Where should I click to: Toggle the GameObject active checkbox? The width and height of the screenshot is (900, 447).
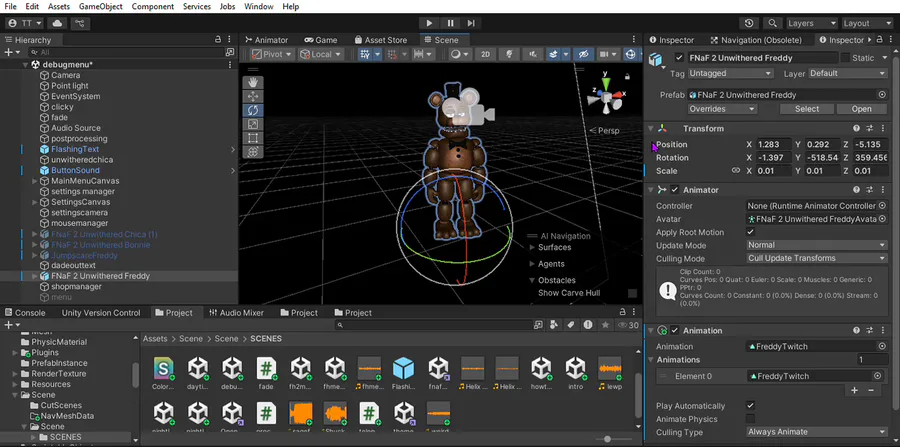(x=680, y=58)
